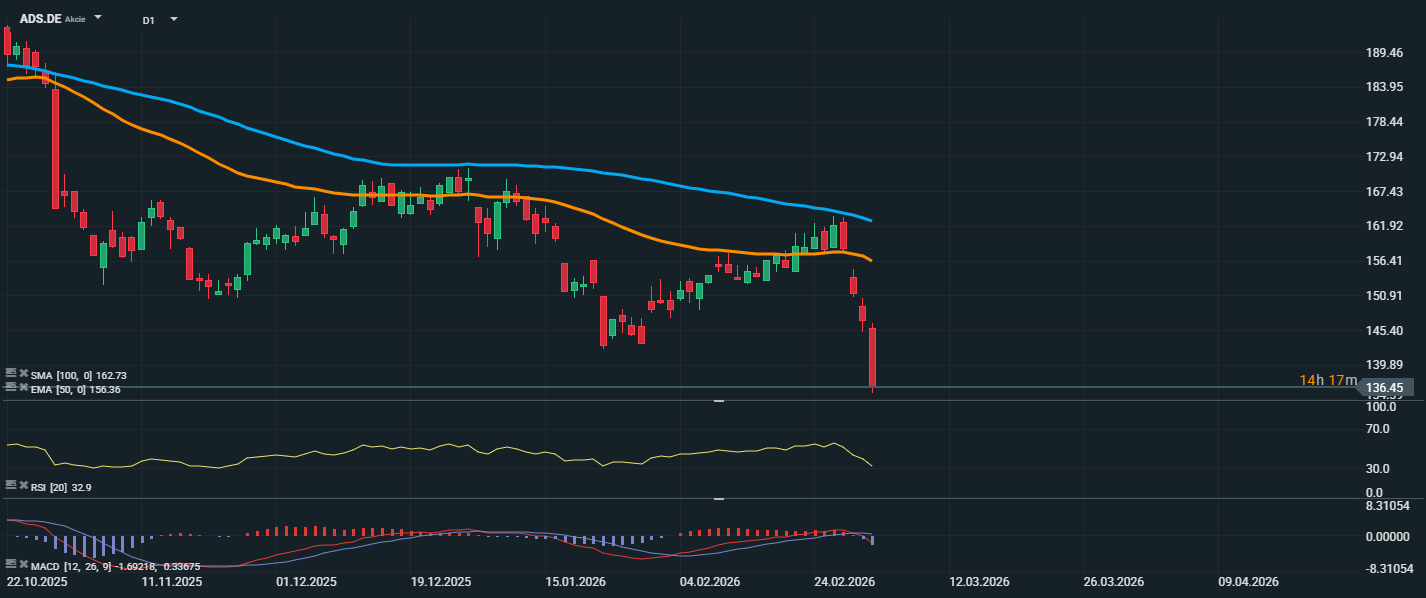The image size is (1426, 598).
Task: Open settings icon for MACD indicator
Action: click(11, 565)
